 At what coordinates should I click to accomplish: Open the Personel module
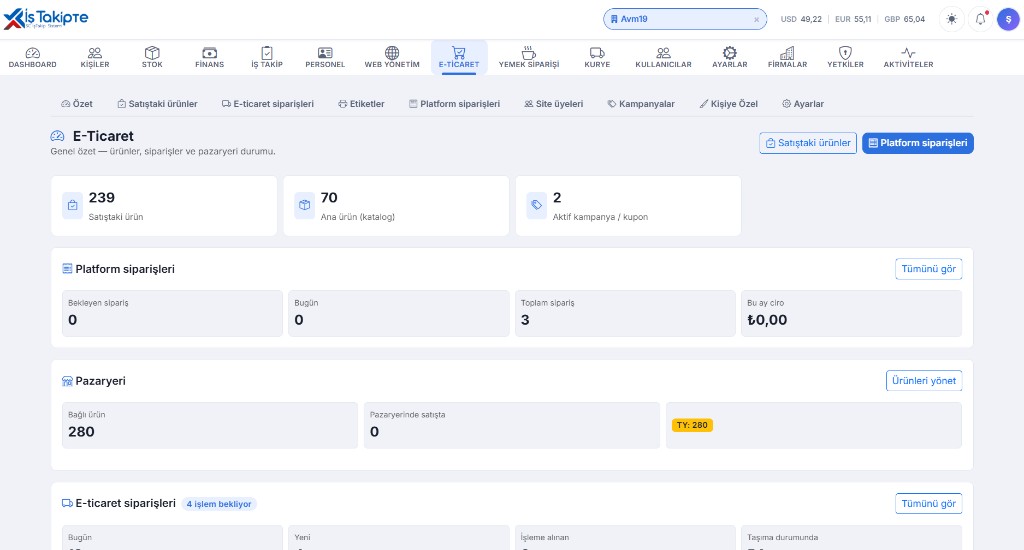click(x=325, y=57)
